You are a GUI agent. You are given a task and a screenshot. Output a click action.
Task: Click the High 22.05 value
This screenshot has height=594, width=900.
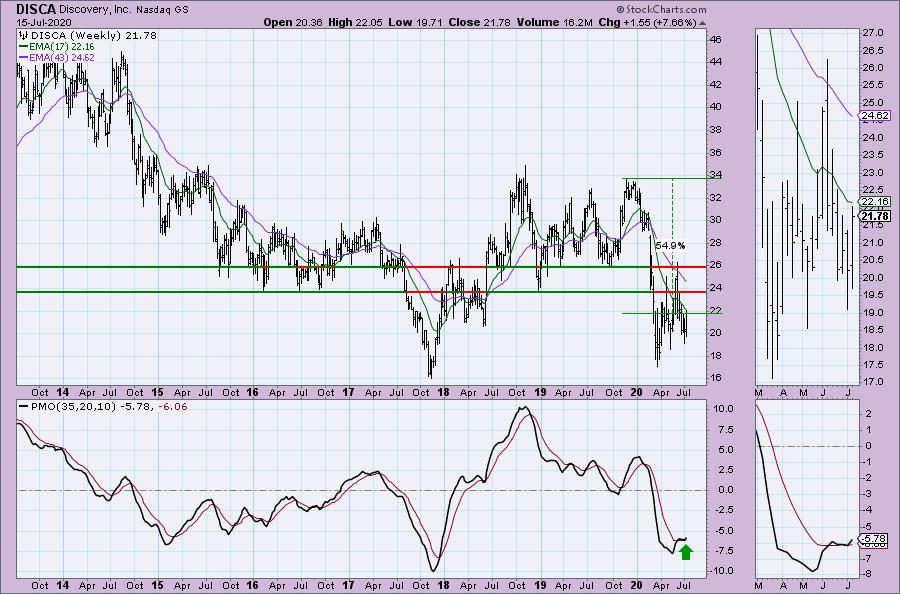pos(355,22)
